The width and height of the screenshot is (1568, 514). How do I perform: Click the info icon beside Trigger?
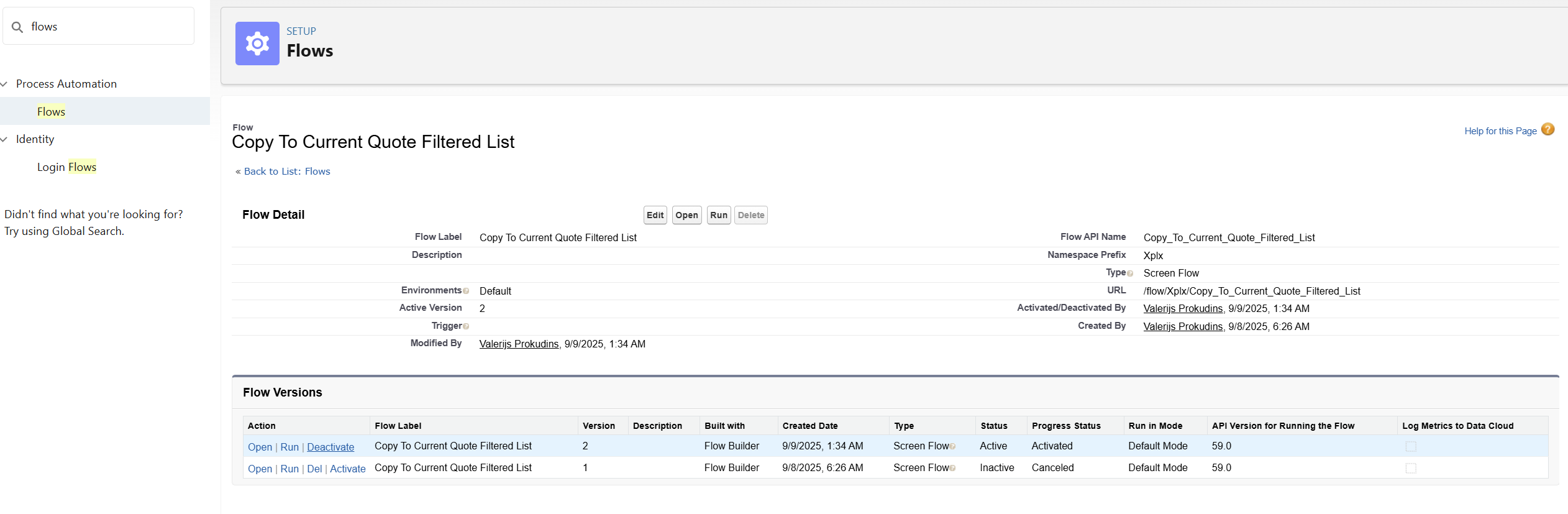466,326
